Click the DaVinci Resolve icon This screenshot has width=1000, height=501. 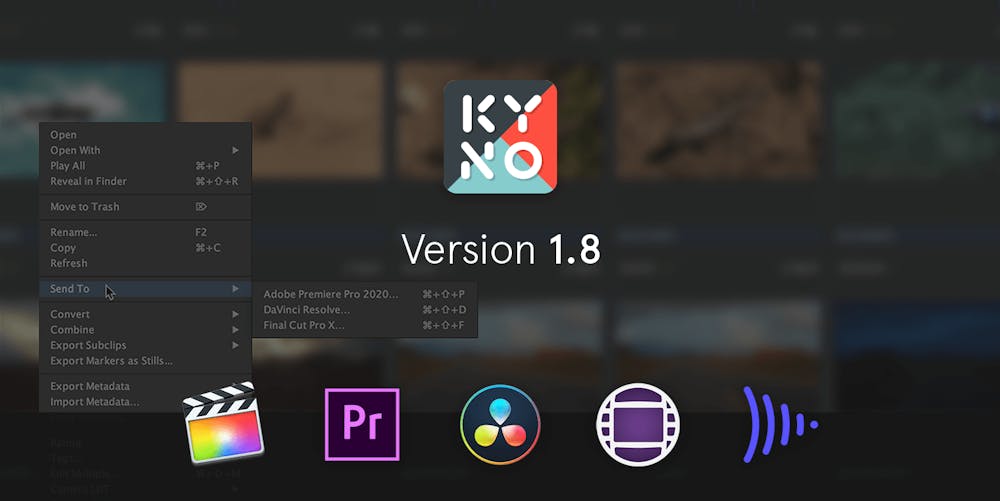tap(500, 424)
